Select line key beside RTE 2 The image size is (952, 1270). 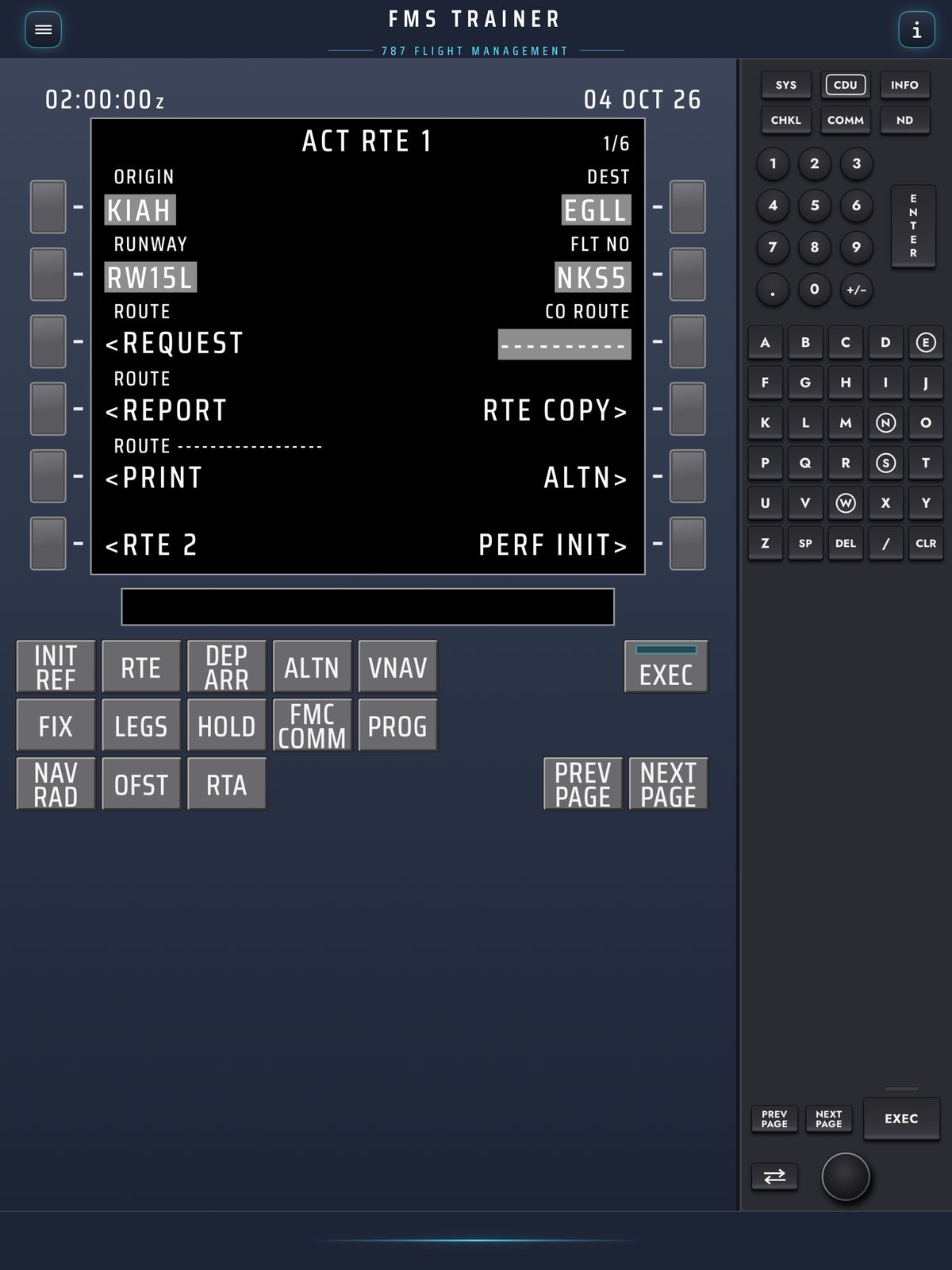tap(48, 544)
